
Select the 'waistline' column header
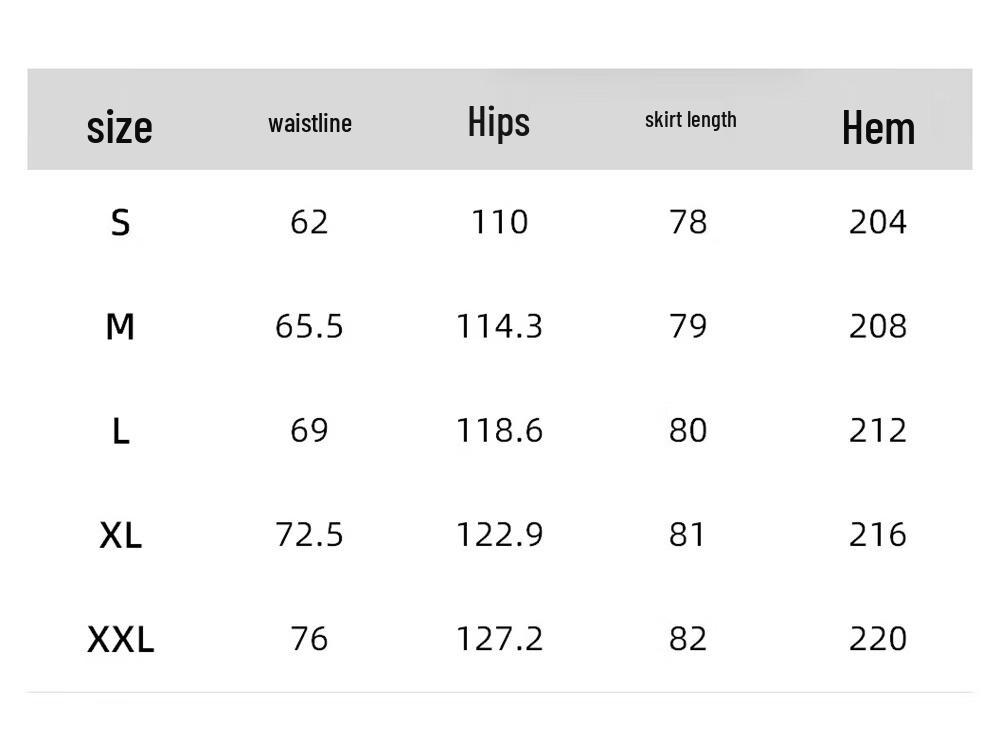(x=310, y=123)
